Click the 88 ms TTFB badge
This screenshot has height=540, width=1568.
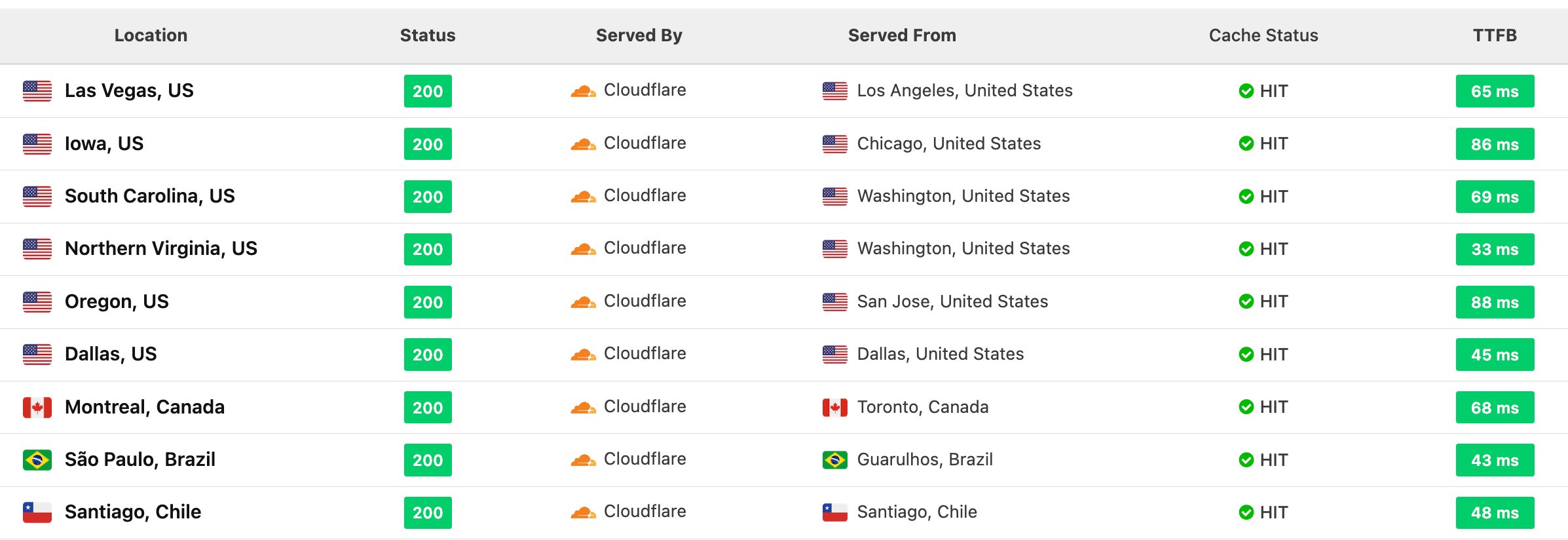point(1495,302)
